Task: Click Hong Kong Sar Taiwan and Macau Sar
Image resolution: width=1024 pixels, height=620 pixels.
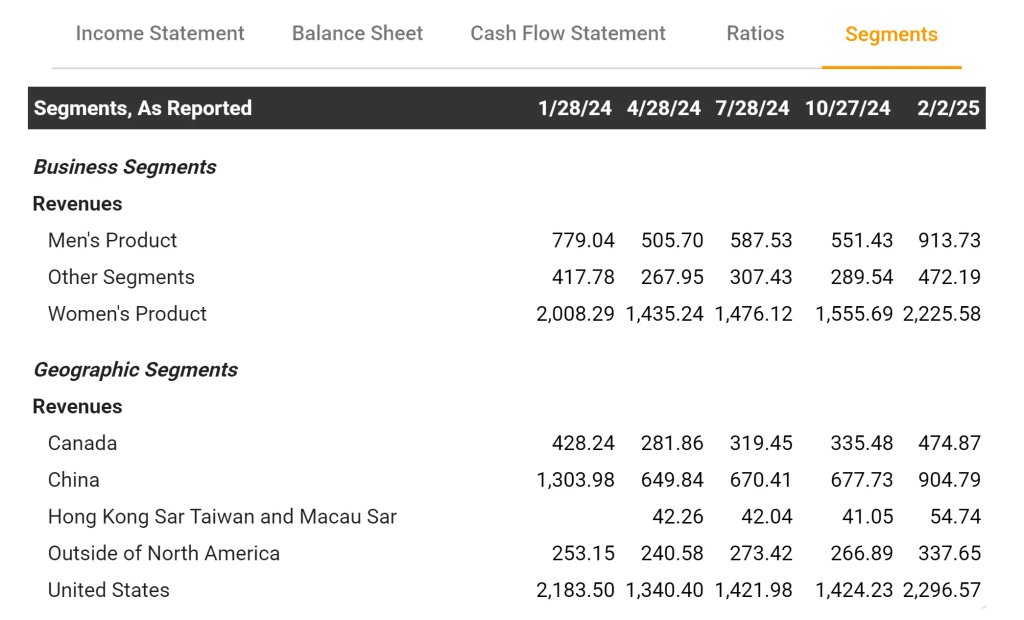Action: click(x=222, y=517)
